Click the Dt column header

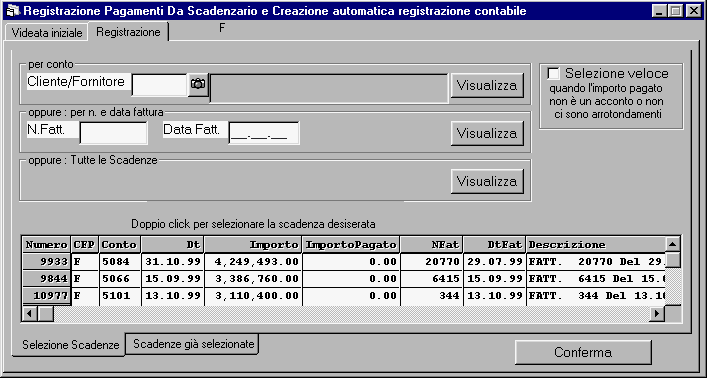(x=172, y=245)
